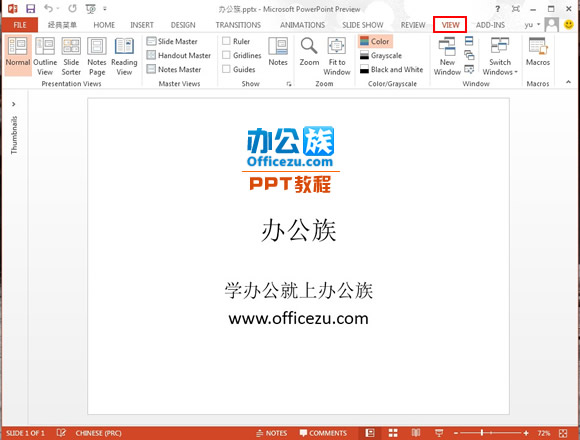Start Slide Show from status bar

click(439, 433)
